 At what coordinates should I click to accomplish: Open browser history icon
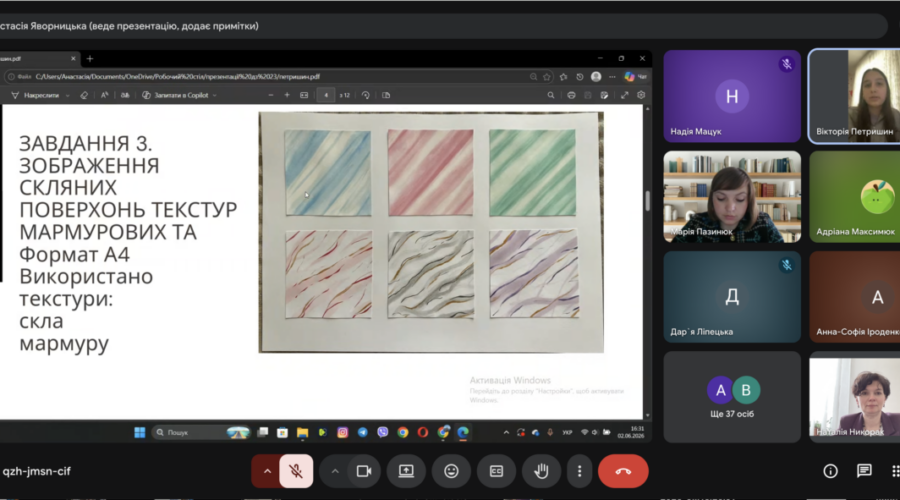click(580, 76)
